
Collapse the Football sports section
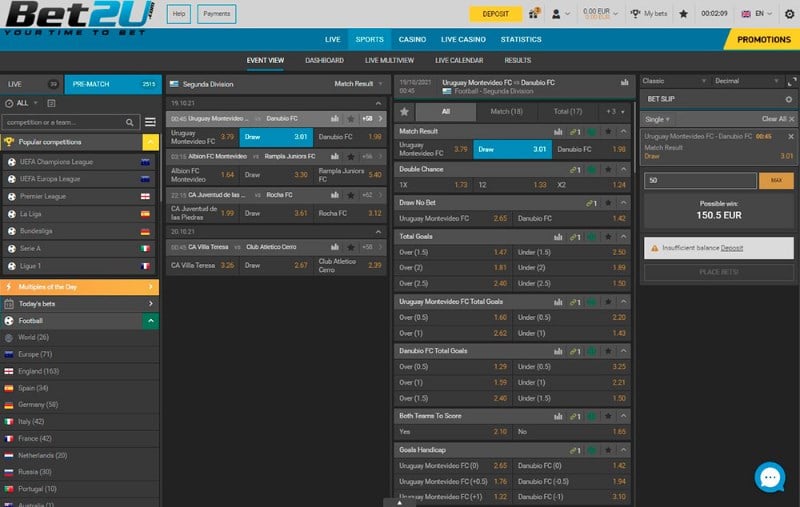coord(151,321)
